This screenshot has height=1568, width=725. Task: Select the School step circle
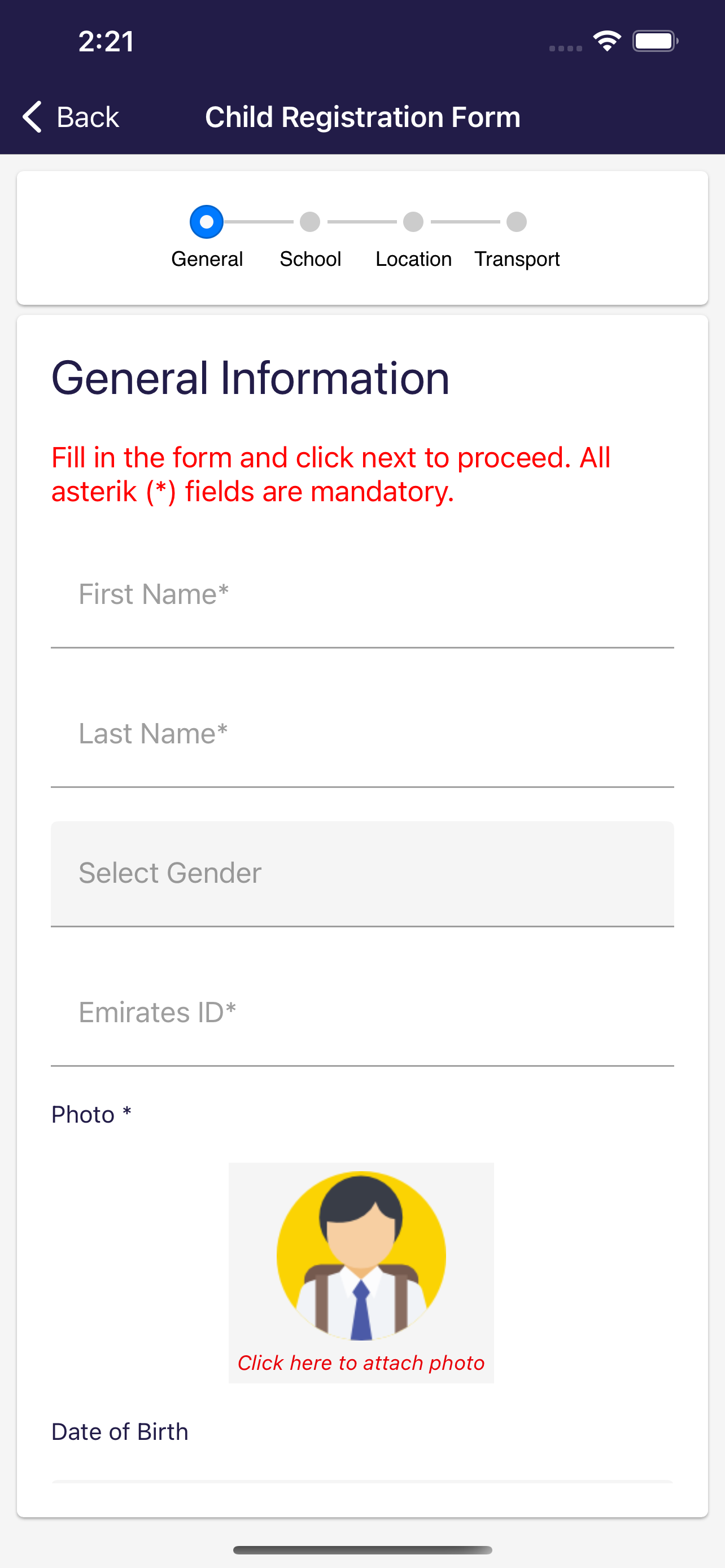pyautogui.click(x=310, y=222)
